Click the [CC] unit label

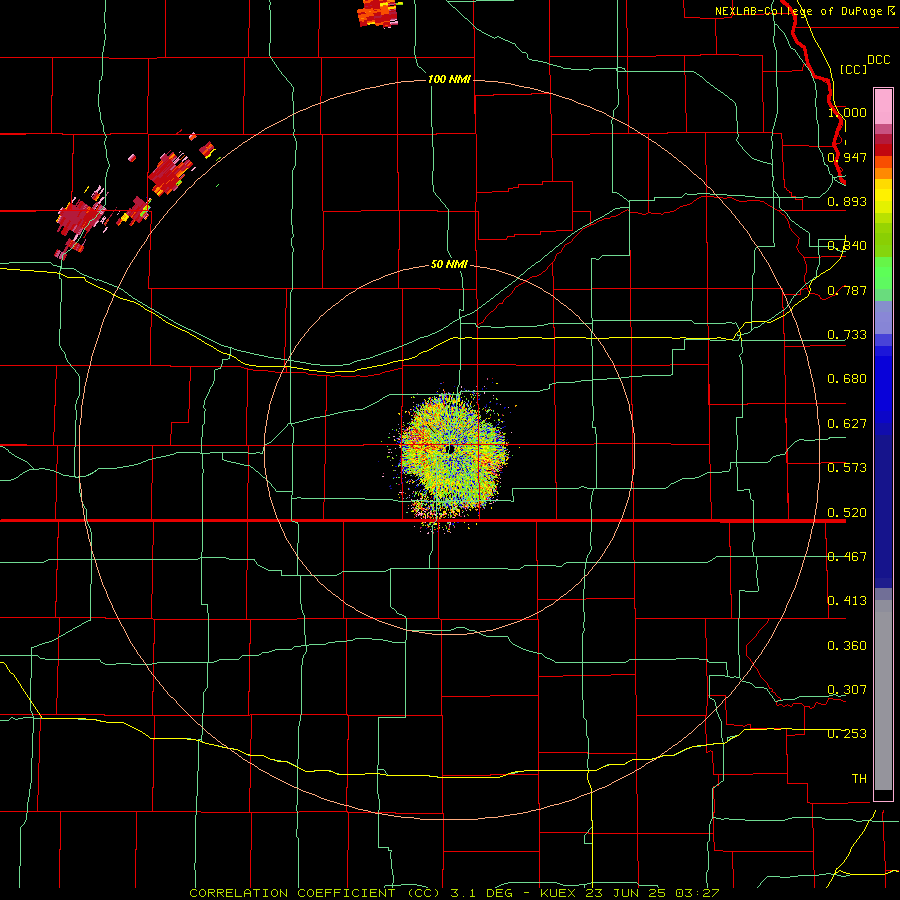853,69
